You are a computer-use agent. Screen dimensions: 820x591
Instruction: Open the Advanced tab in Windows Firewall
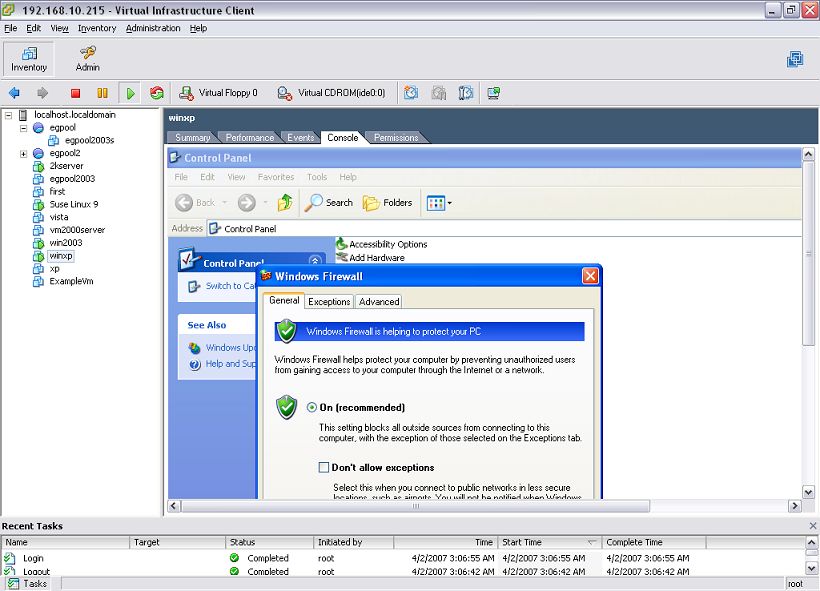(379, 302)
